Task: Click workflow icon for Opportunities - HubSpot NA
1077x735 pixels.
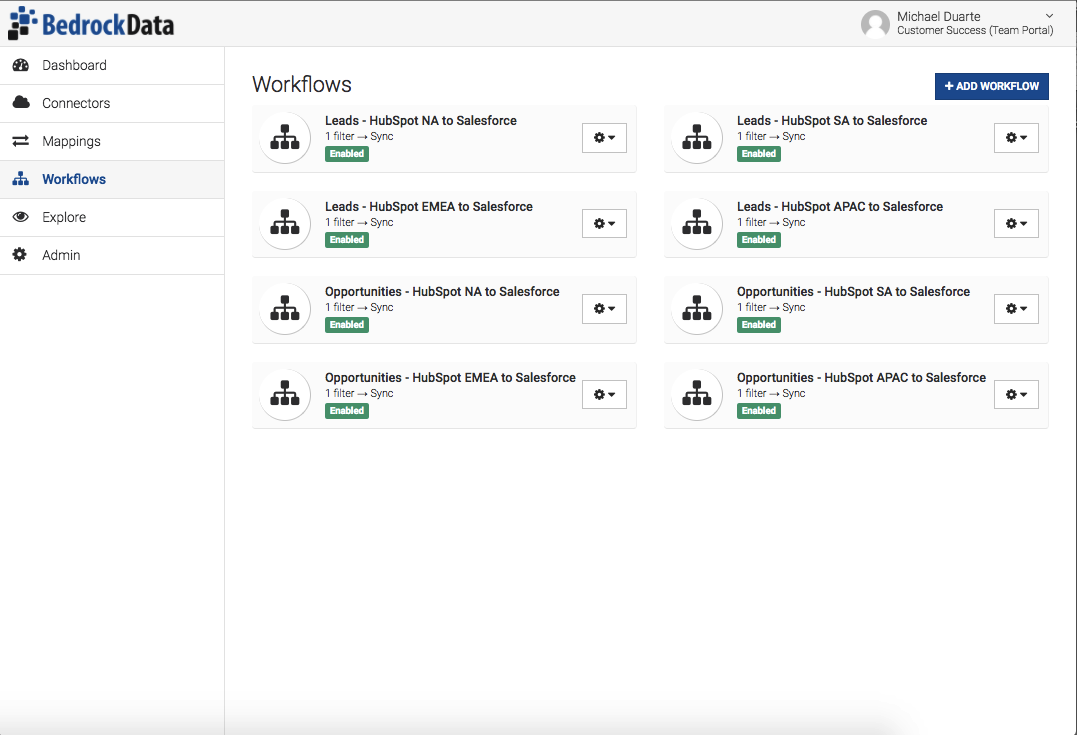Action: [285, 308]
